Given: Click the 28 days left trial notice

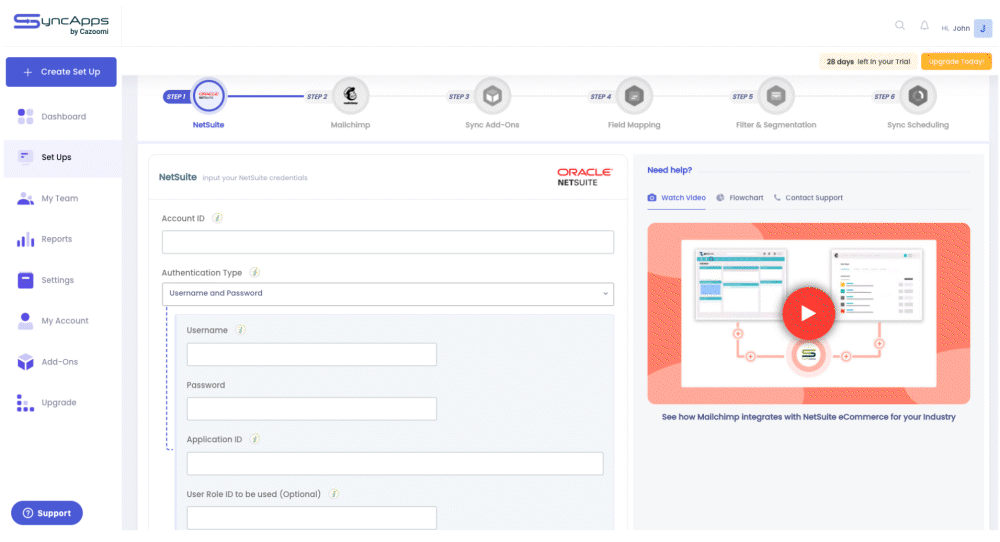Looking at the screenshot, I should [868, 61].
